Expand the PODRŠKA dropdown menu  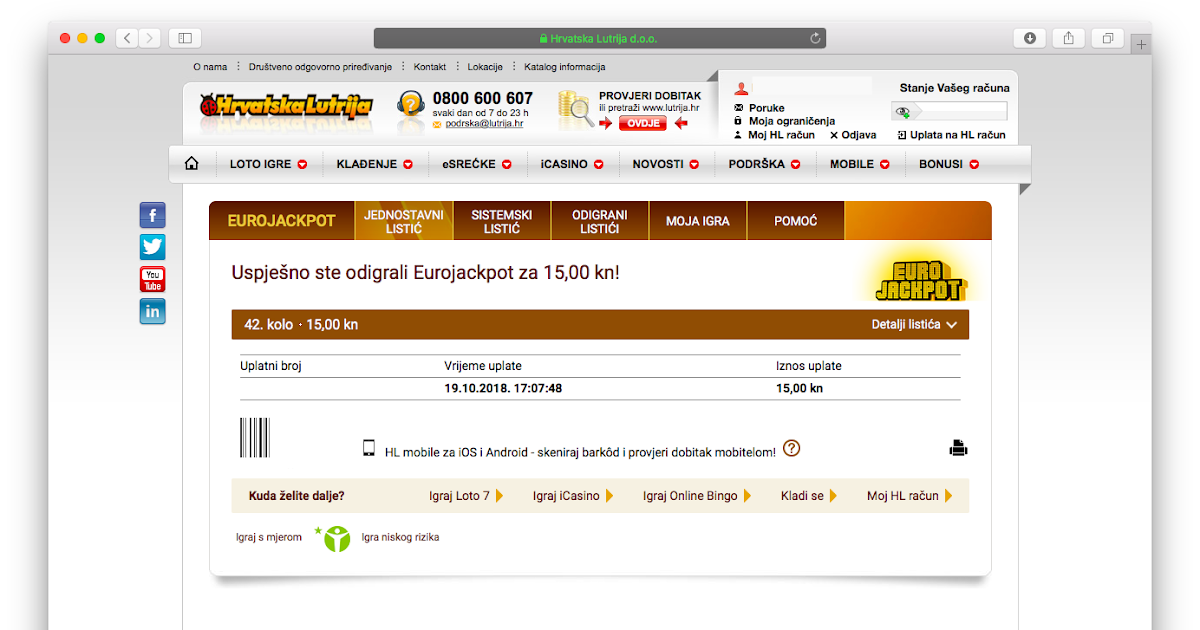click(x=765, y=164)
